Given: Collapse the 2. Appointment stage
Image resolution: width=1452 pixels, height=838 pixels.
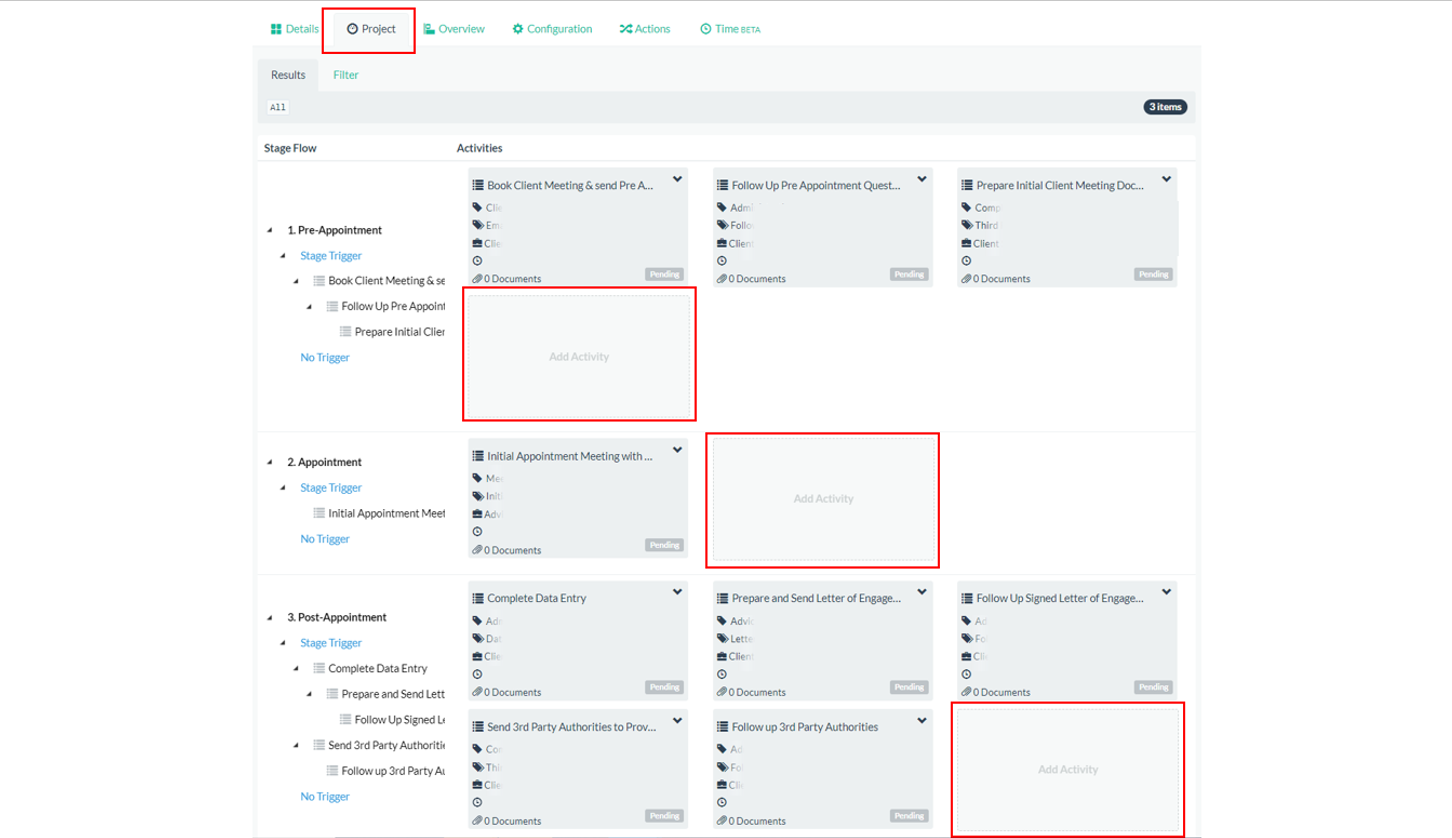Looking at the screenshot, I should point(270,462).
